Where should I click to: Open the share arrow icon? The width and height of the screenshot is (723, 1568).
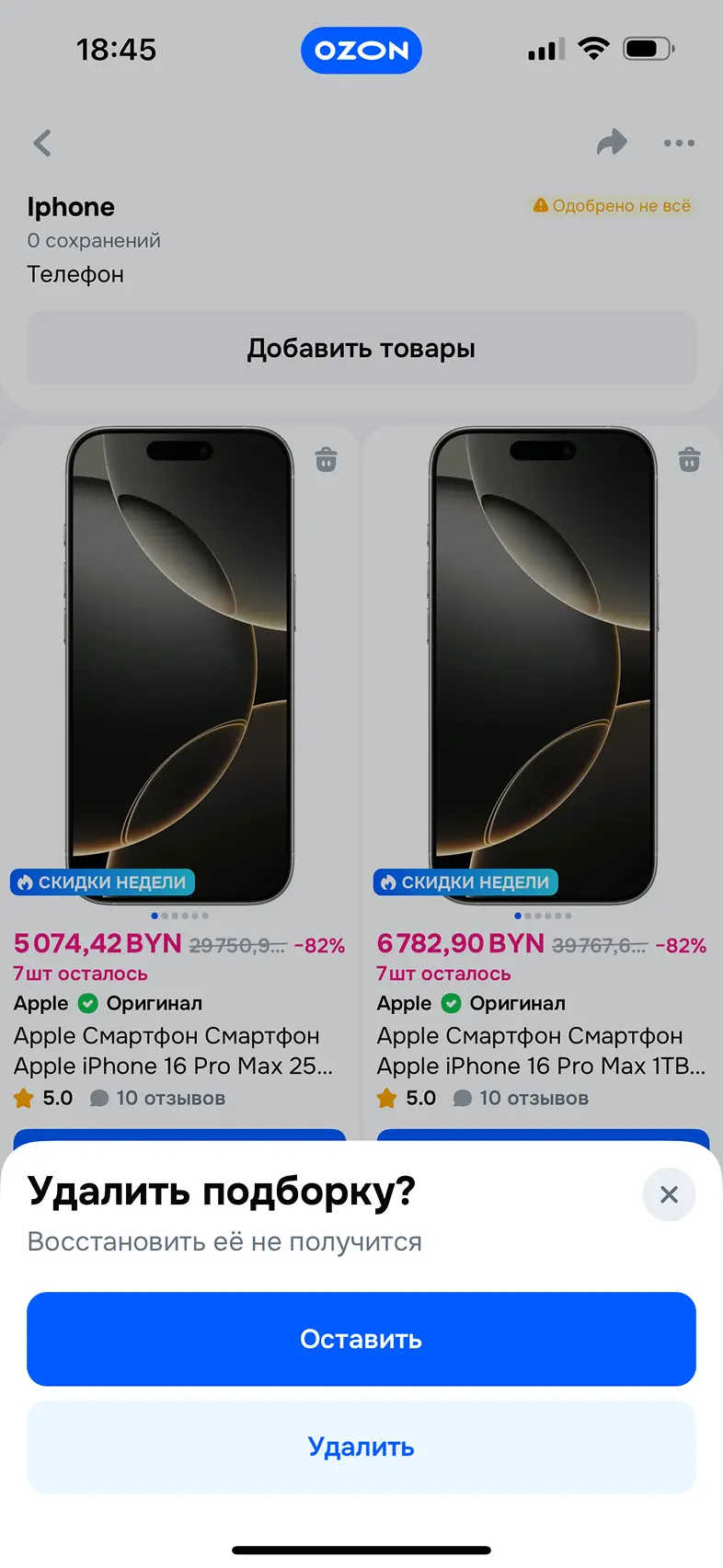click(612, 142)
